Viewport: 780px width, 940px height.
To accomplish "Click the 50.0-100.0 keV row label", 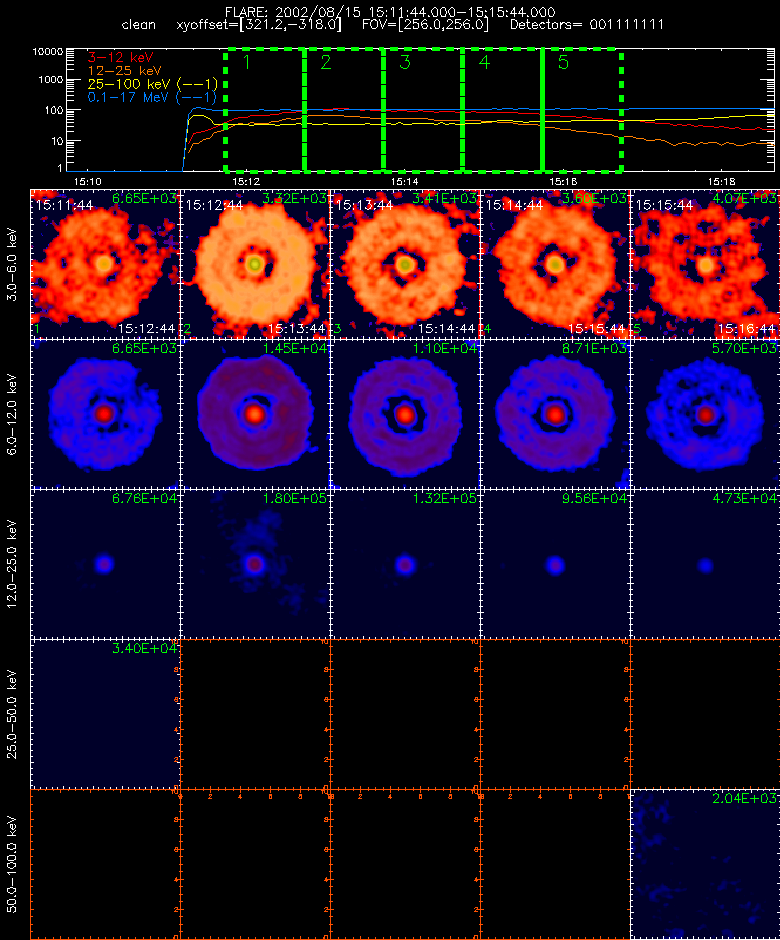I will [12, 864].
